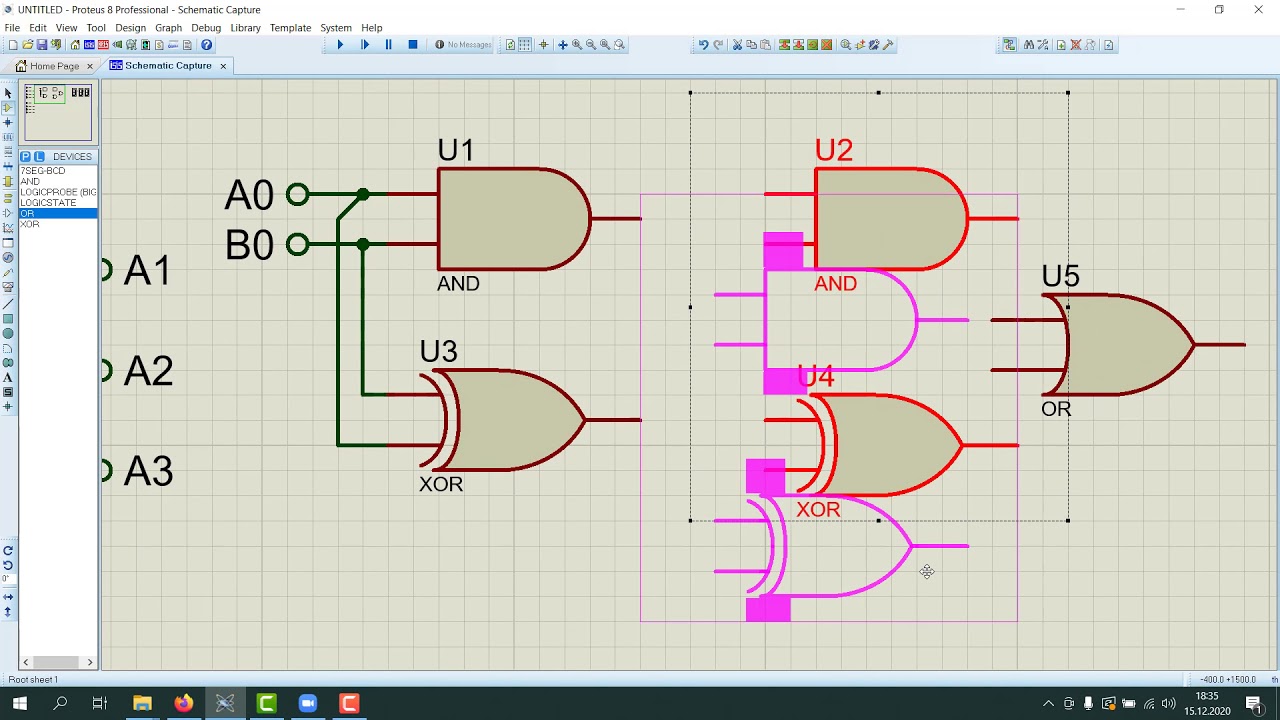The width and height of the screenshot is (1280, 720).
Task: Click the Zoom to area icon
Action: tap(619, 45)
